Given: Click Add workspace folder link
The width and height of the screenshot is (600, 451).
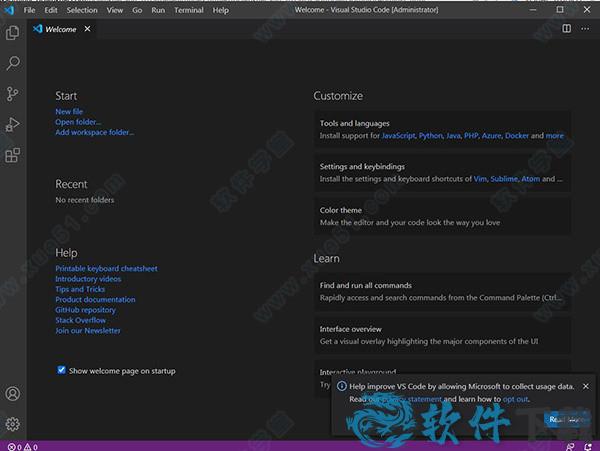Looking at the screenshot, I should tap(95, 132).
